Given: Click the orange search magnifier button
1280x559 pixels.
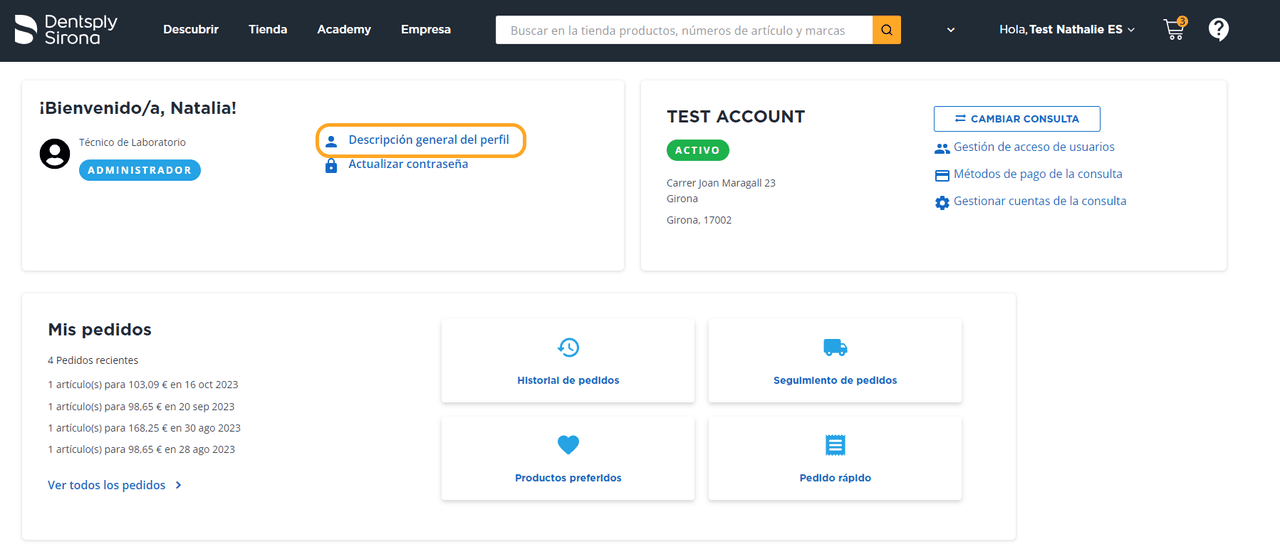Looking at the screenshot, I should coord(886,30).
